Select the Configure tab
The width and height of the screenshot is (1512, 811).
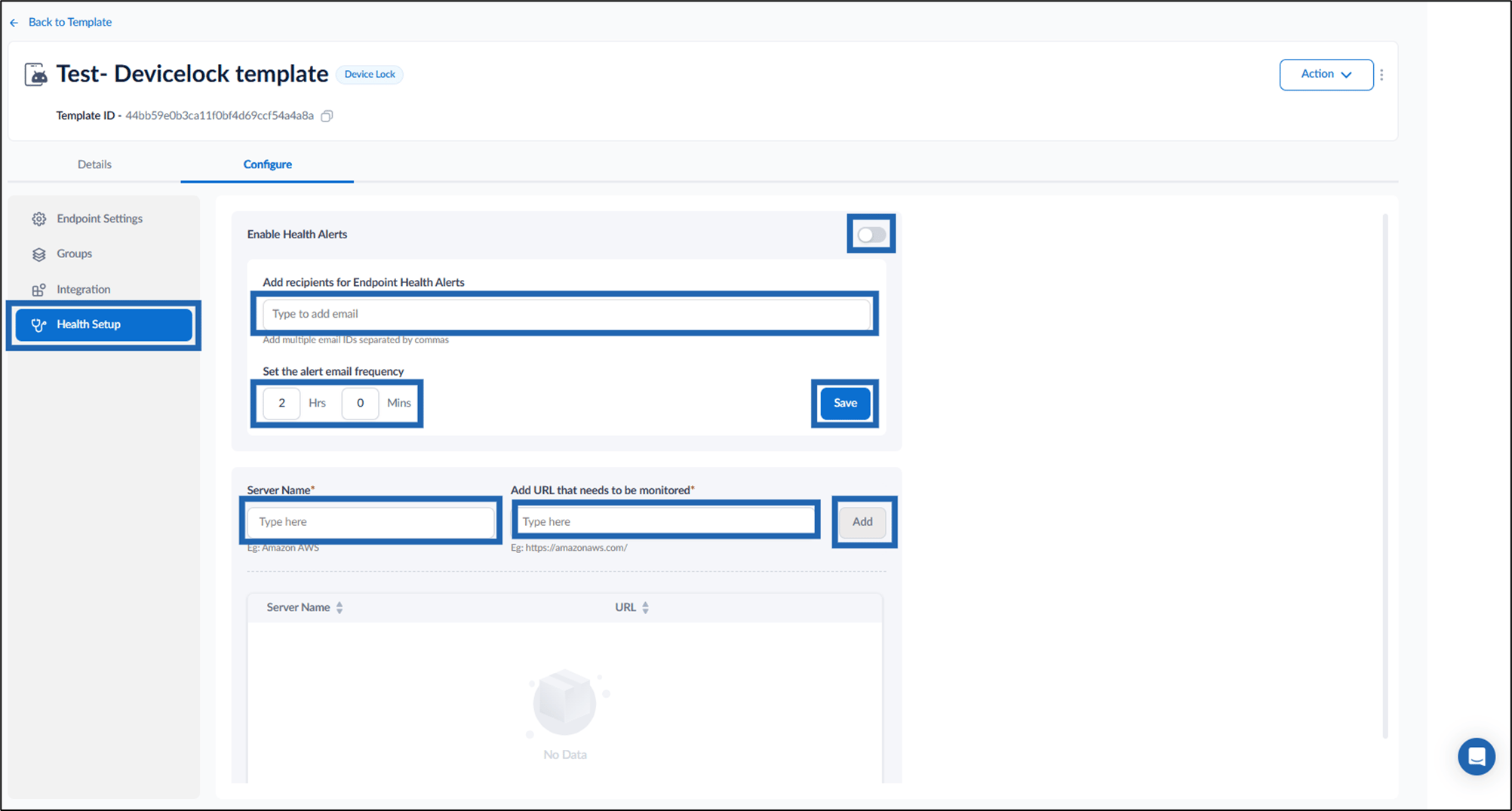[x=267, y=164]
